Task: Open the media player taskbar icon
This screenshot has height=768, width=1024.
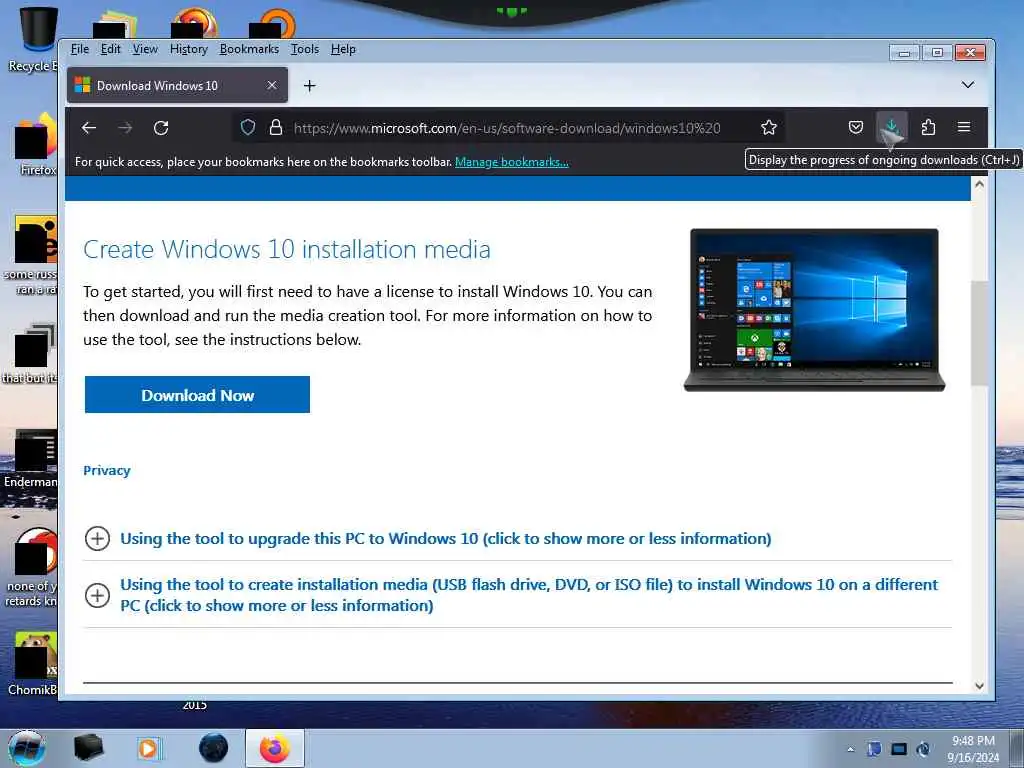Action: [150, 748]
